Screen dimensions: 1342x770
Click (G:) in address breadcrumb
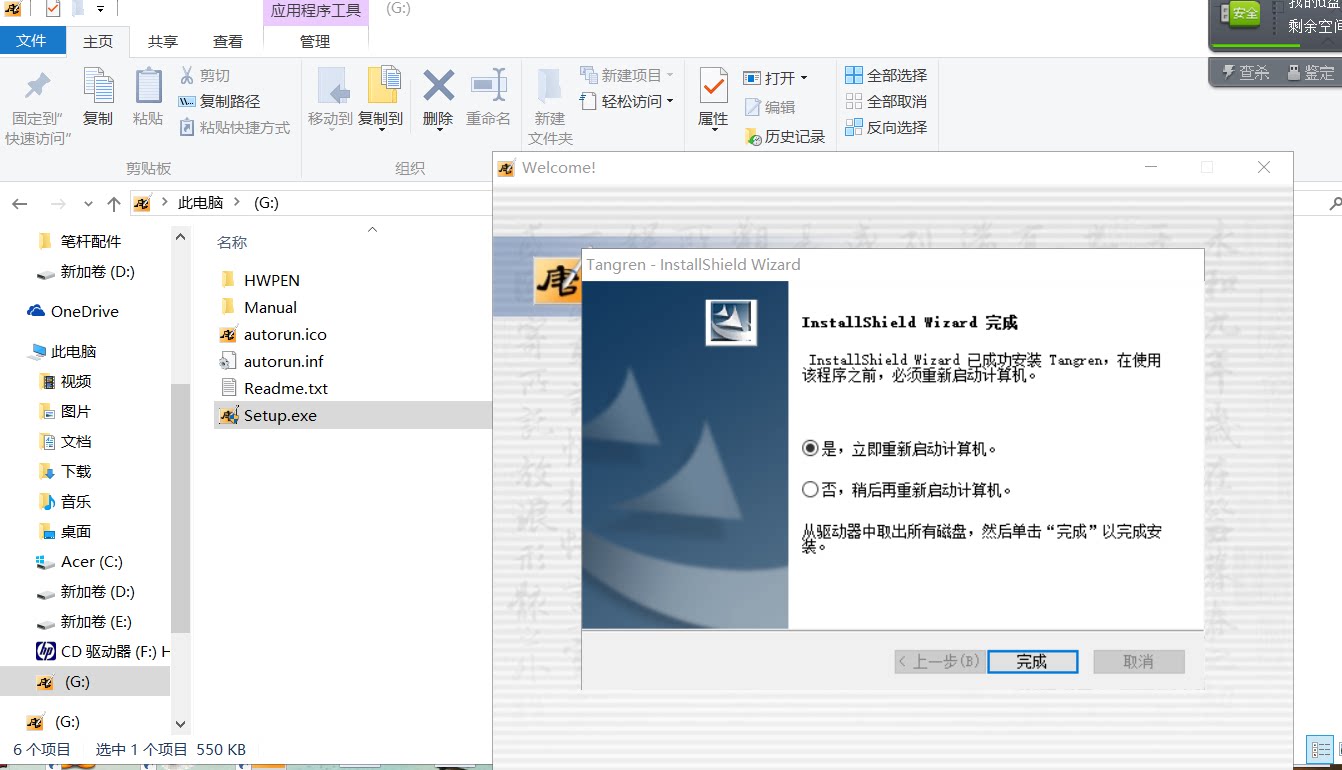266,203
